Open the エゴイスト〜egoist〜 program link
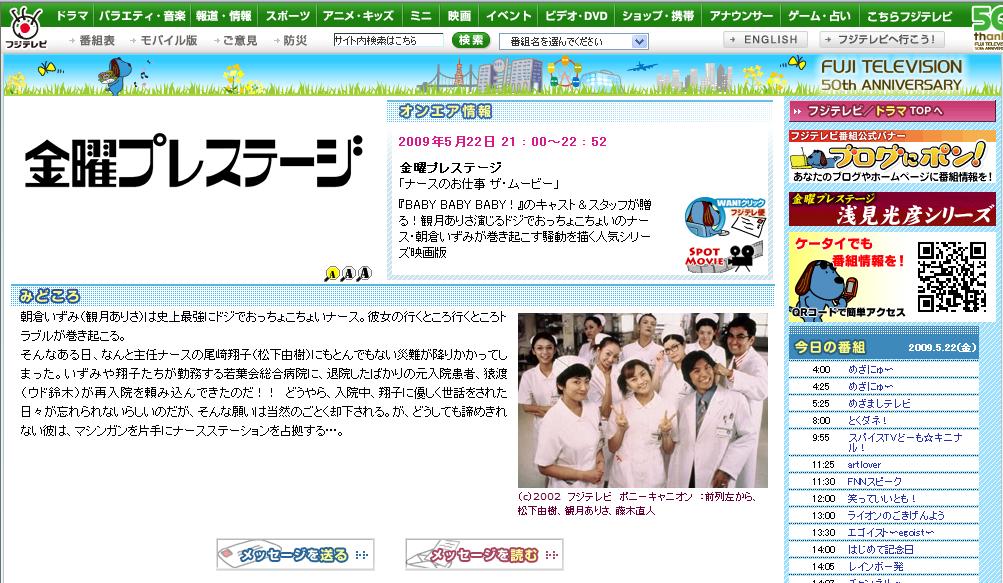Image resolution: width=1003 pixels, height=583 pixels. (x=890, y=532)
